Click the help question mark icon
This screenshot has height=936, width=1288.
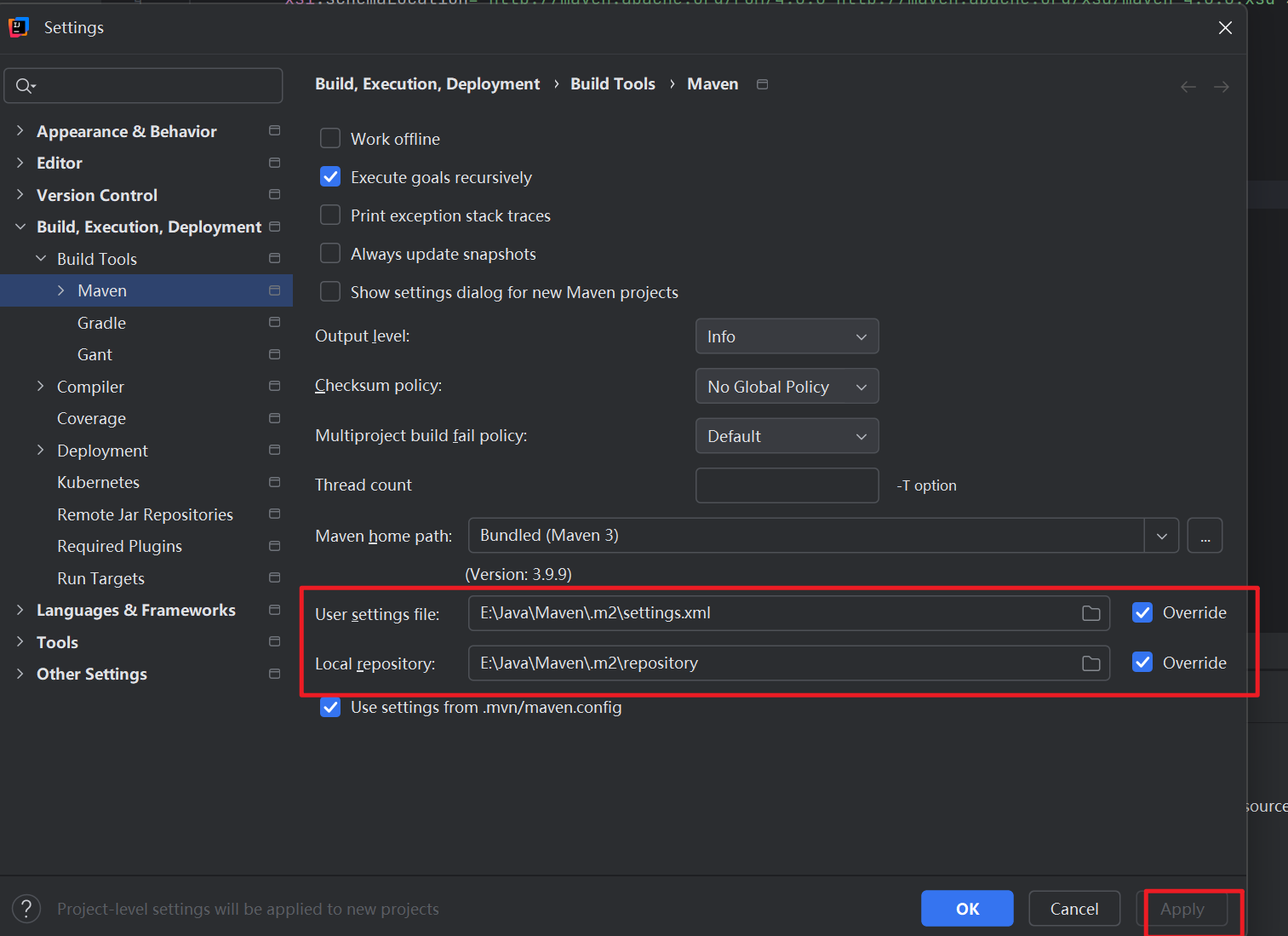pyautogui.click(x=26, y=909)
